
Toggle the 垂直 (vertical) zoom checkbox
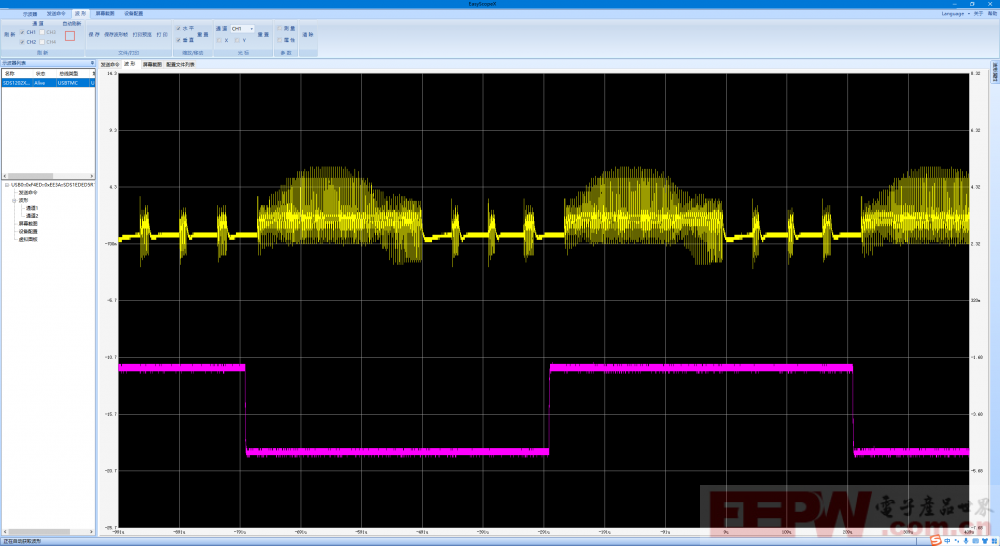pyautogui.click(x=179, y=40)
